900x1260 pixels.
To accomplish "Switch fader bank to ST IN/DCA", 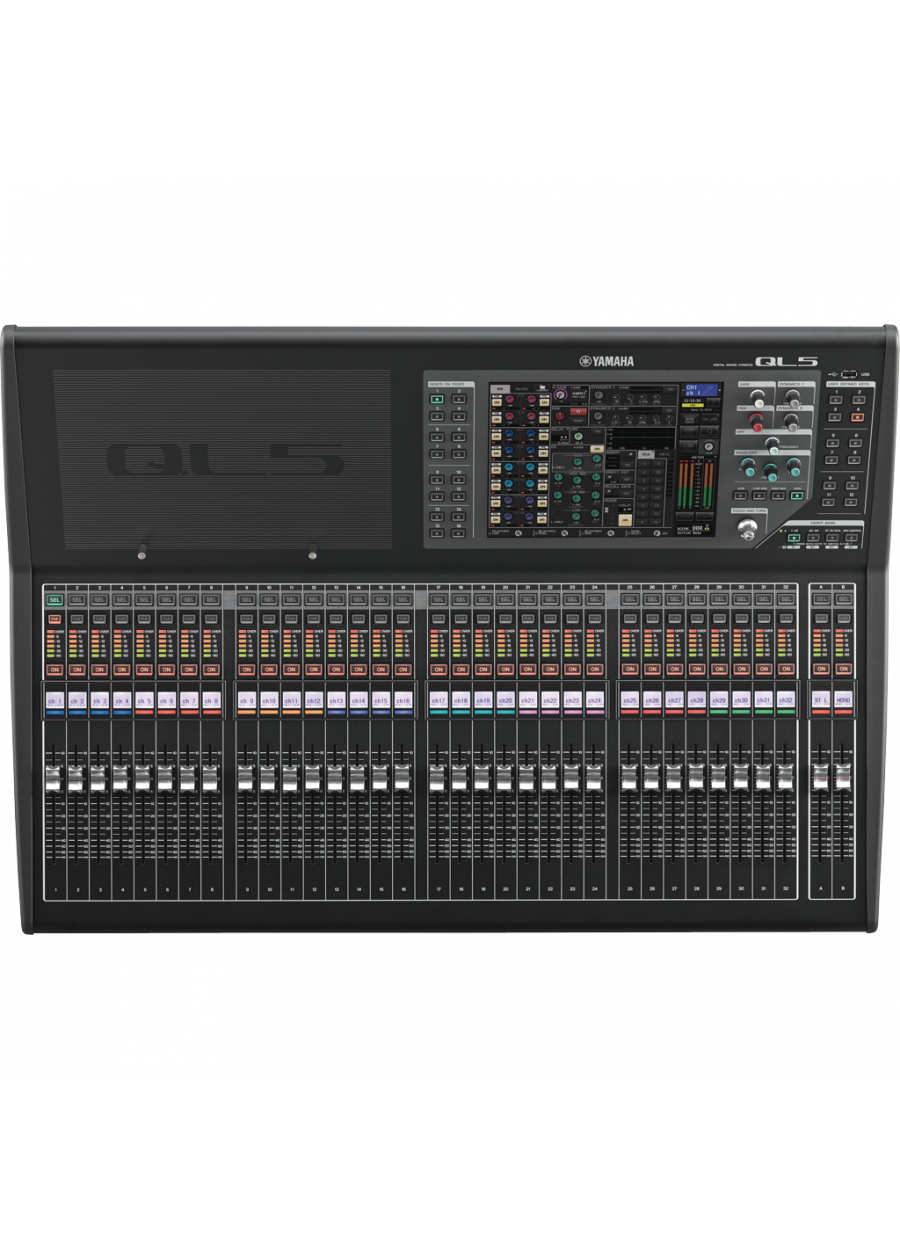I will coord(831,537).
